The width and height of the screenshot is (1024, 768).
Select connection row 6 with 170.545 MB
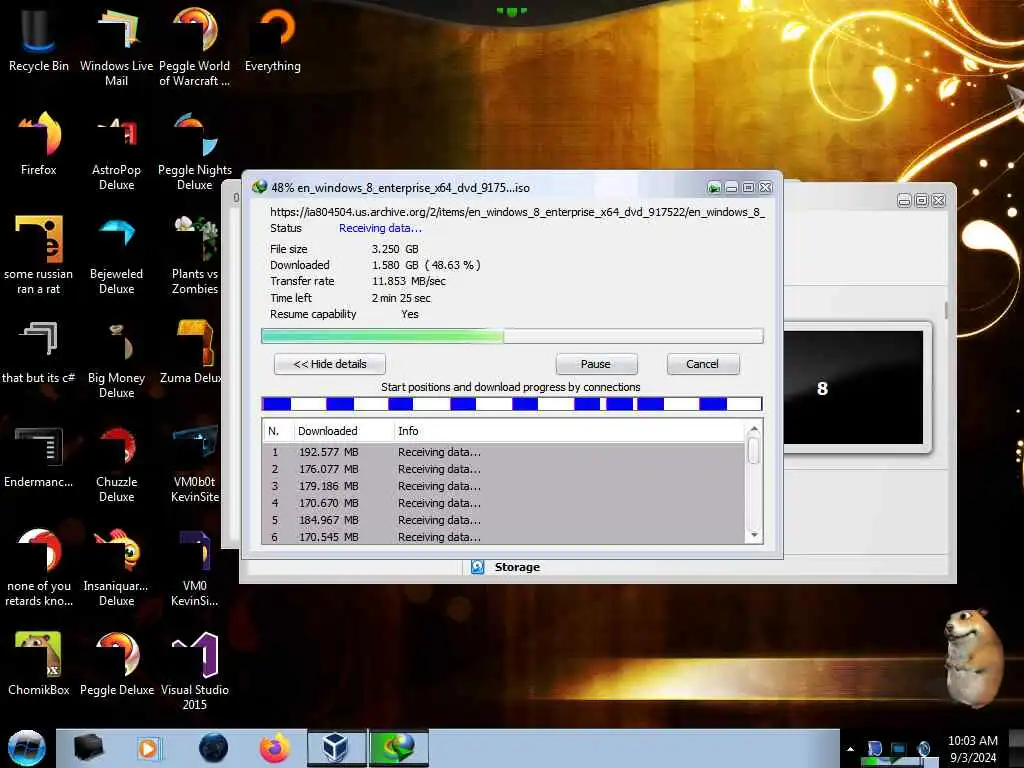pos(504,537)
